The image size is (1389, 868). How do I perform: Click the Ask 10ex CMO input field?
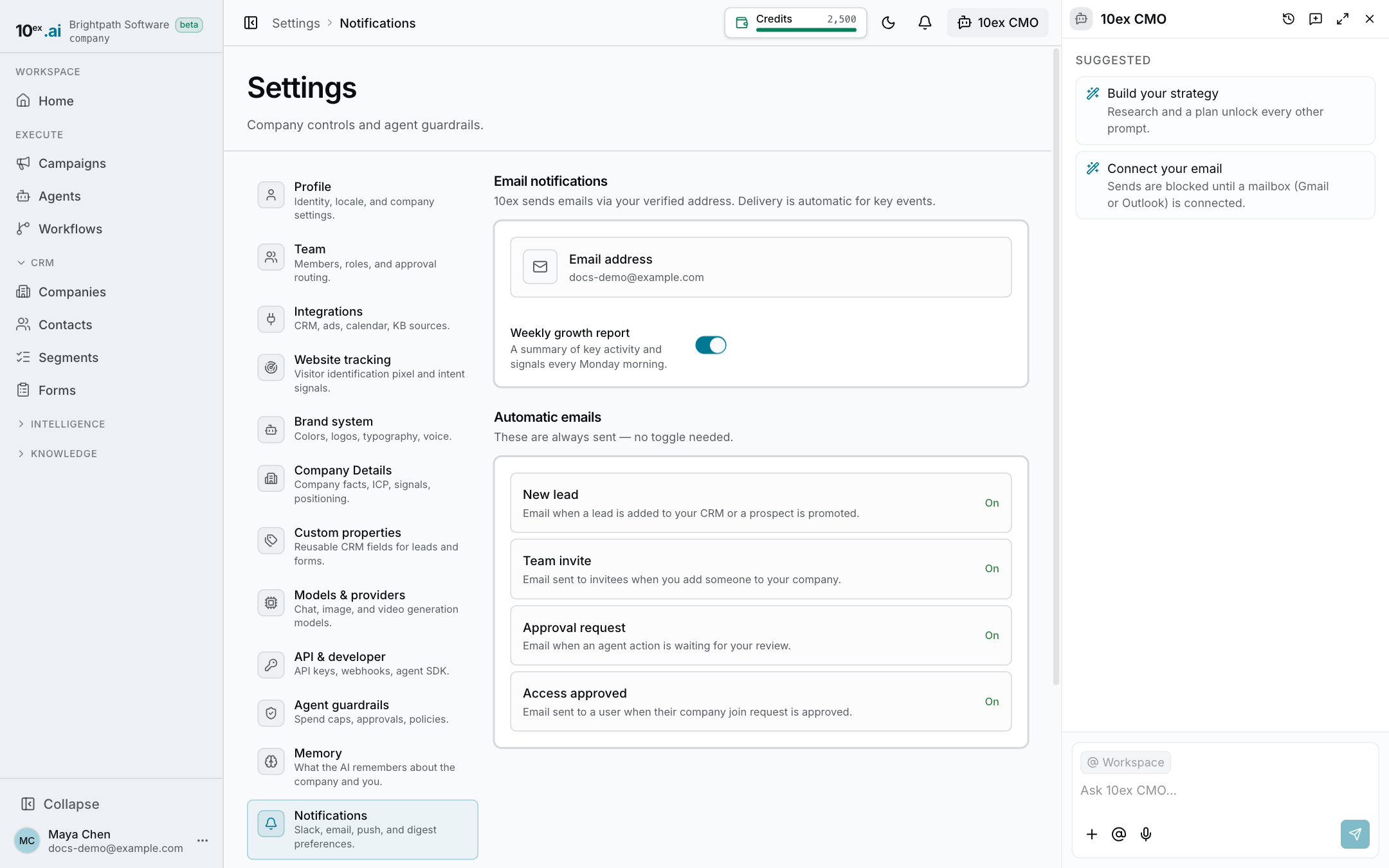[x=1225, y=790]
